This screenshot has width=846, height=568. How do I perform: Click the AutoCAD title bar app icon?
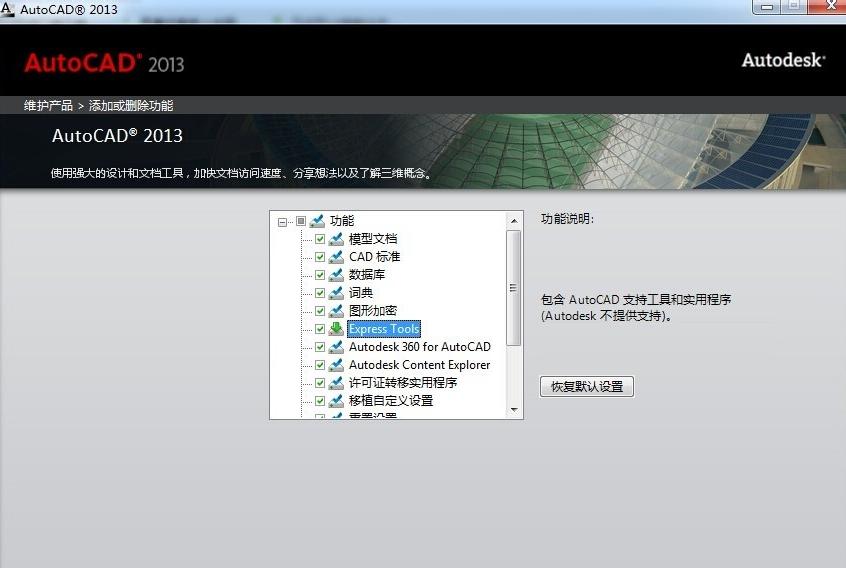tap(7, 10)
